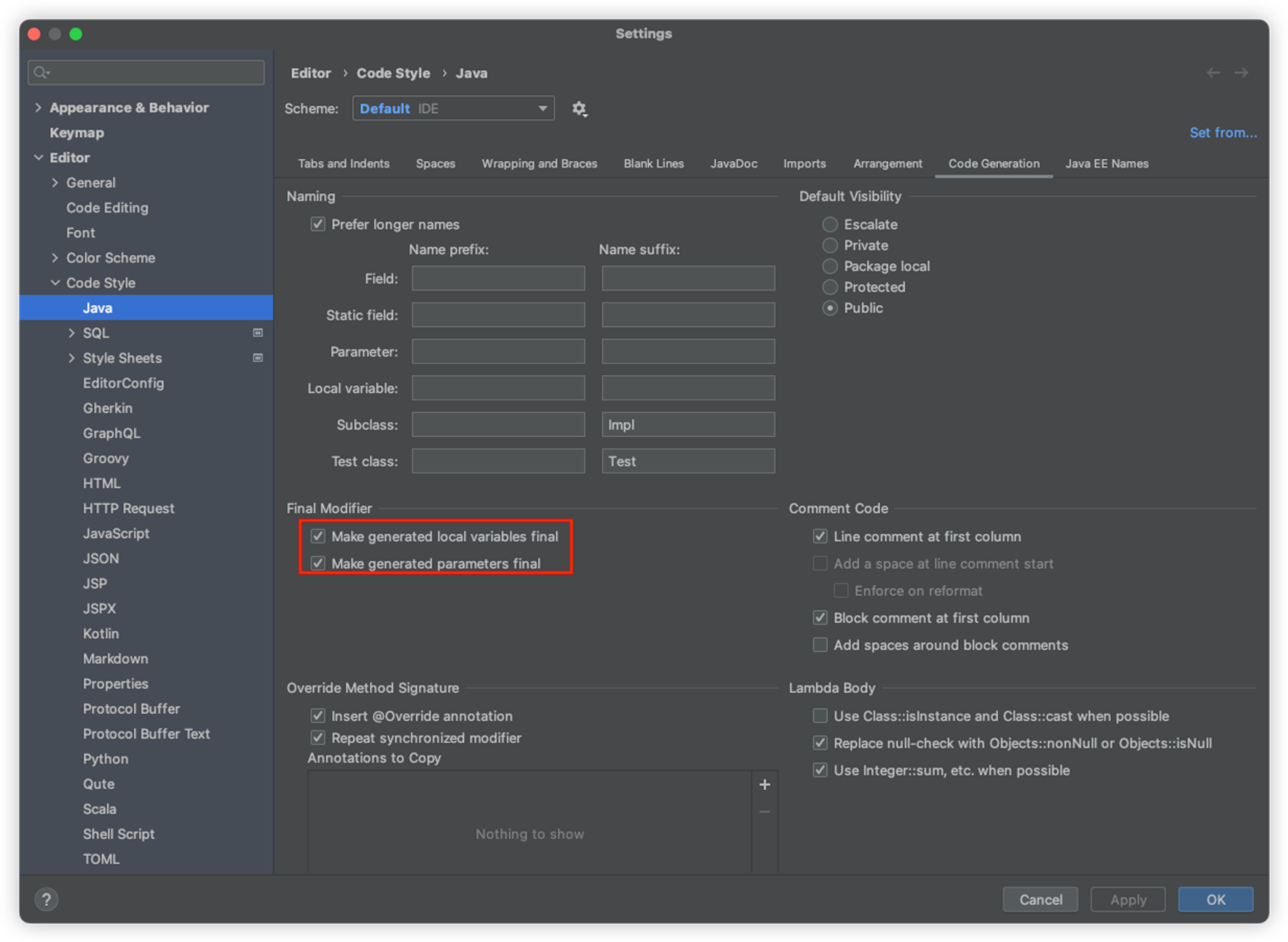
Task: Expand Appearance & Behavior section
Action: (38, 108)
